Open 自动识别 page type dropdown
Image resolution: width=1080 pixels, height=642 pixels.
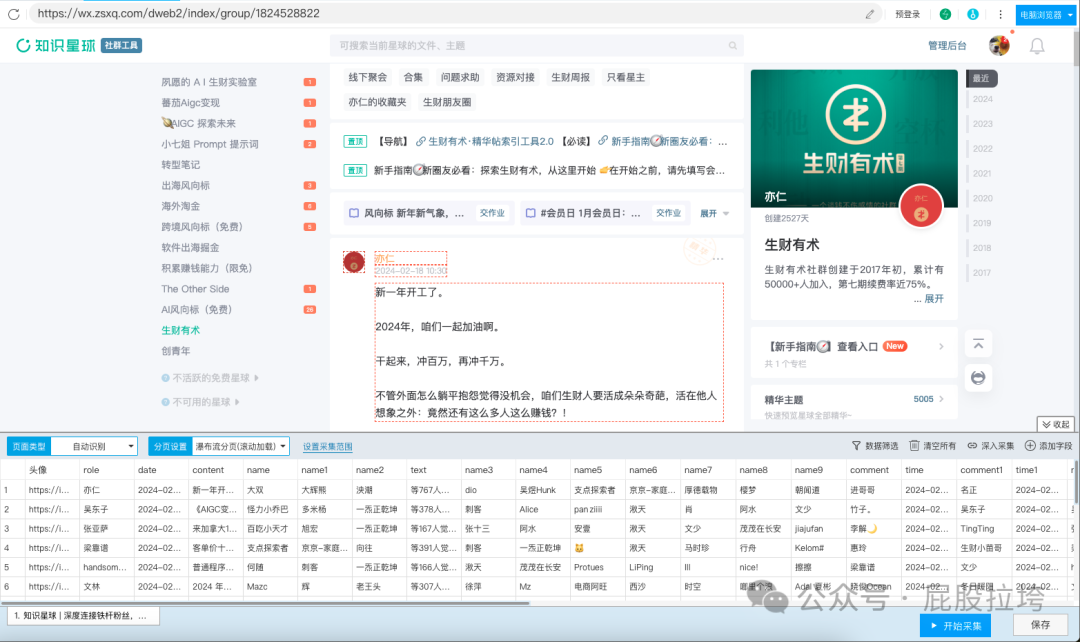pos(94,446)
